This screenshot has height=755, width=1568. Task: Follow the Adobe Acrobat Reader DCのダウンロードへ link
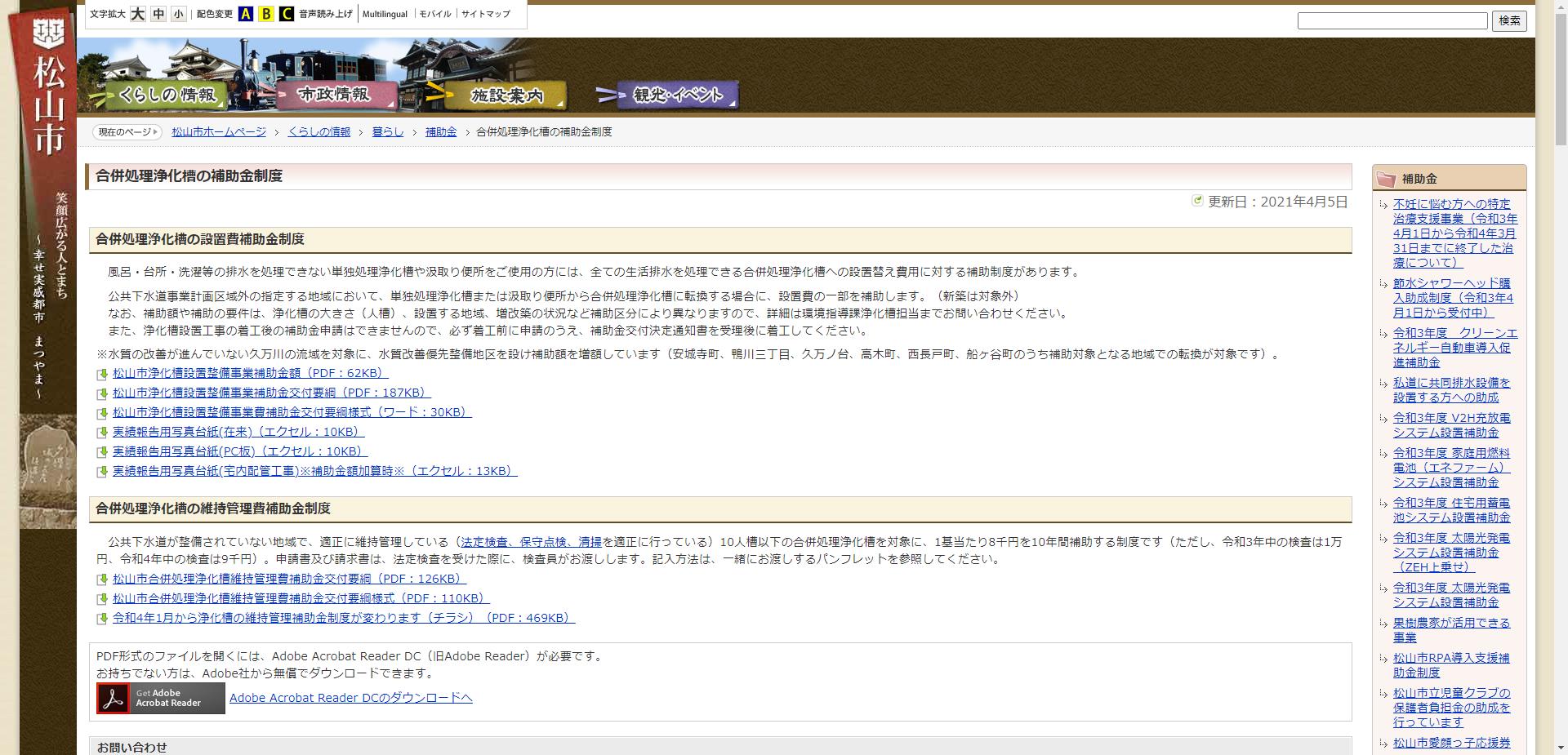tap(352, 698)
